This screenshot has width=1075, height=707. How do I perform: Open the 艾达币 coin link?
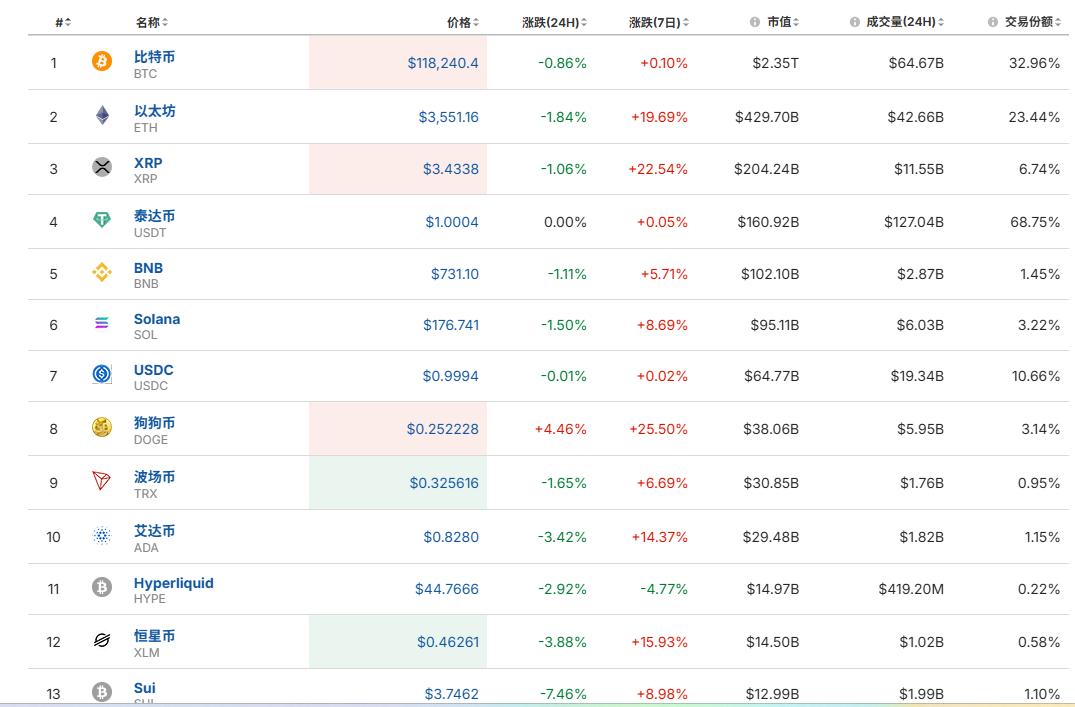click(154, 531)
